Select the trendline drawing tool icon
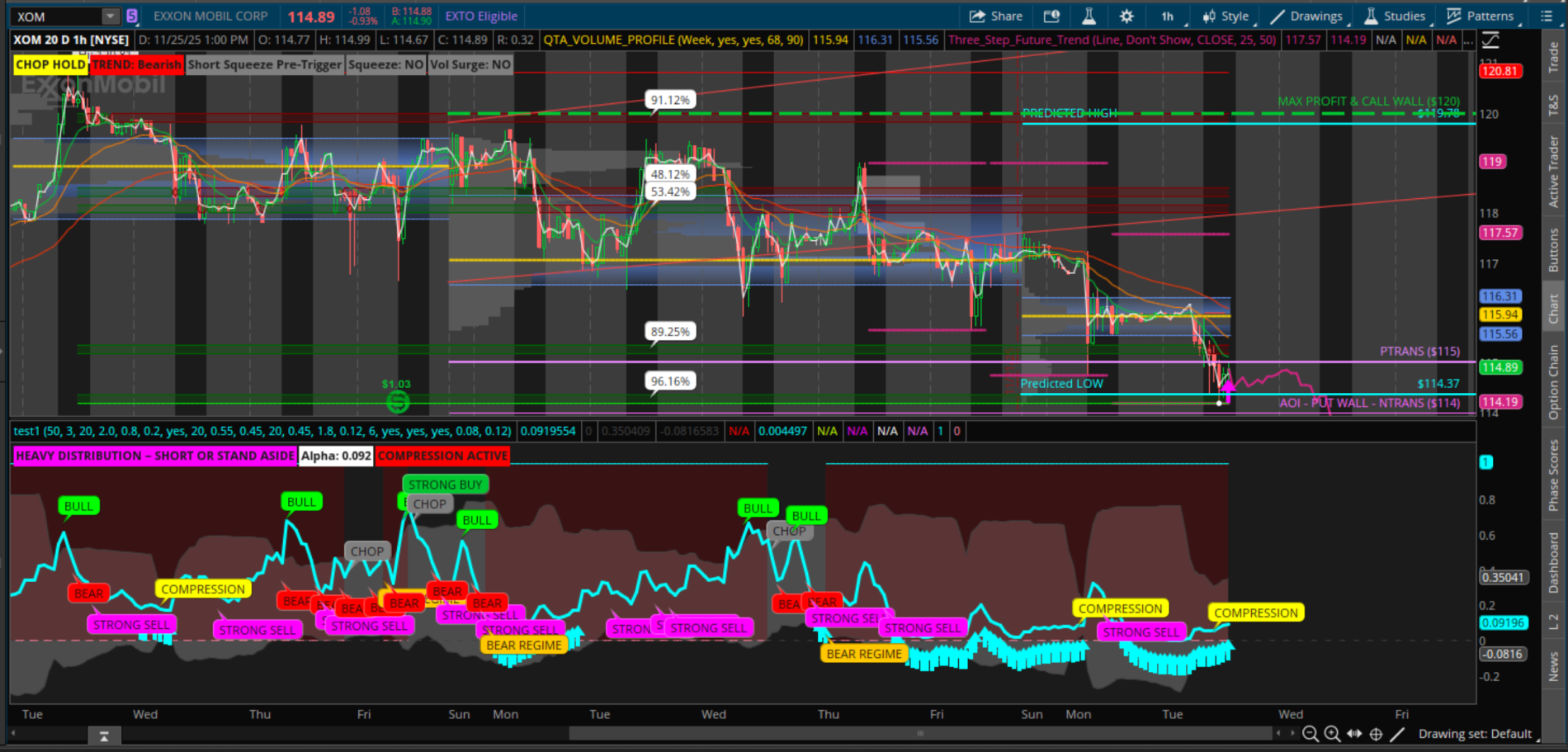 click(x=1397, y=734)
